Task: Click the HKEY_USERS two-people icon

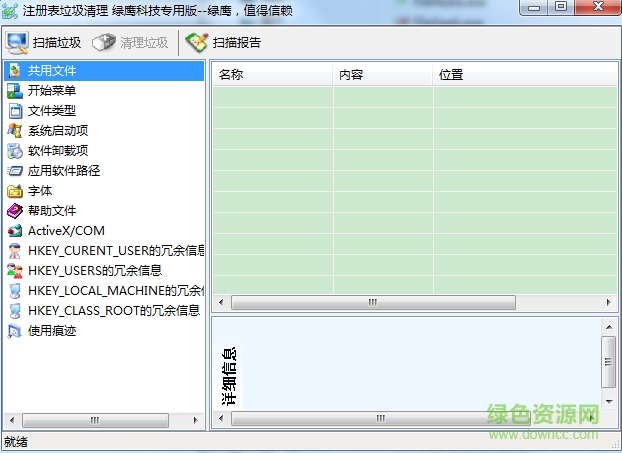Action: (x=15, y=271)
